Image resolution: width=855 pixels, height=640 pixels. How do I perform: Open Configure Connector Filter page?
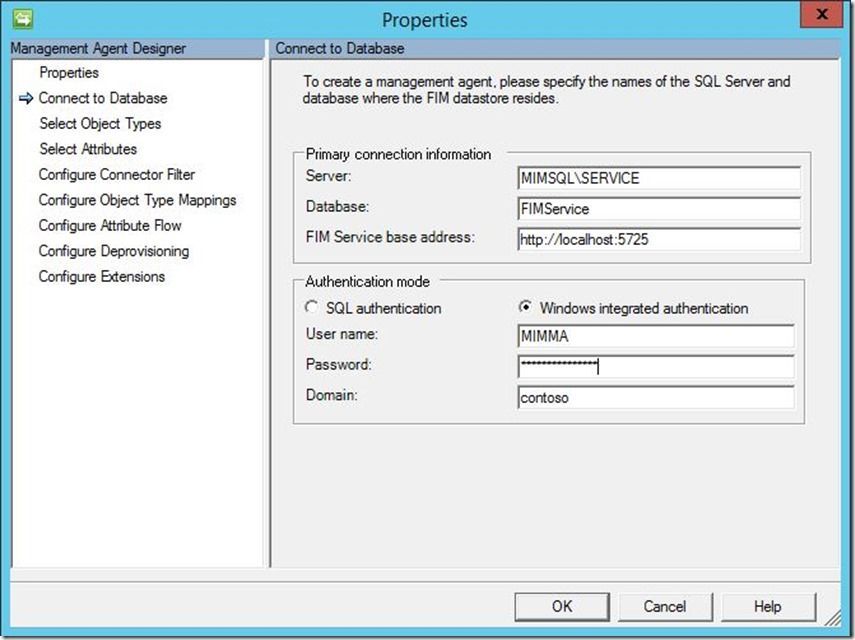[x=117, y=174]
